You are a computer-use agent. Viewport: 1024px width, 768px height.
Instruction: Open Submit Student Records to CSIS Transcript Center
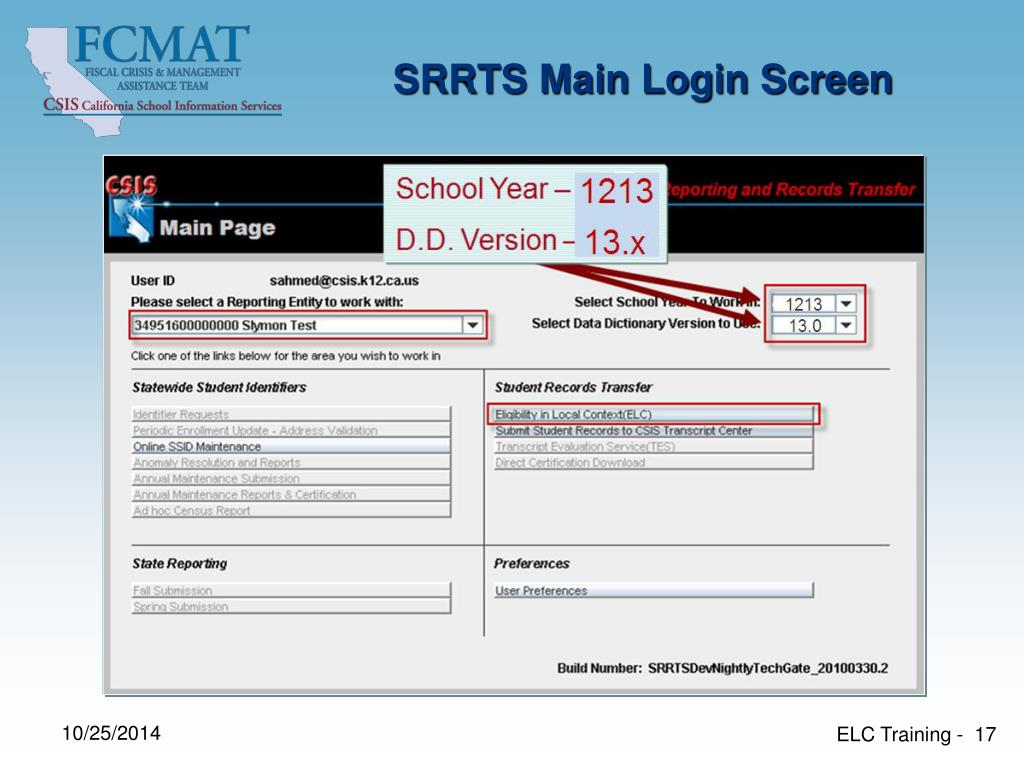coord(653,430)
